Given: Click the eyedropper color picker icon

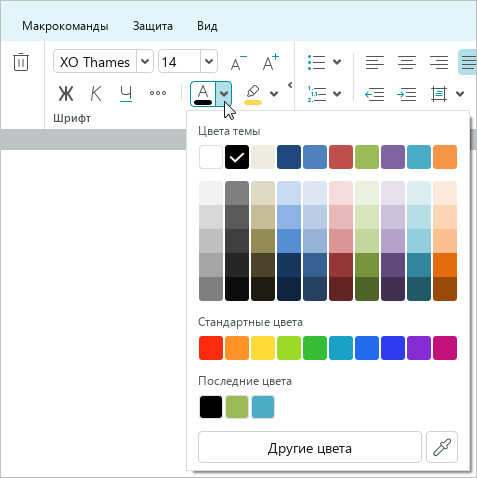Looking at the screenshot, I should (x=442, y=447).
